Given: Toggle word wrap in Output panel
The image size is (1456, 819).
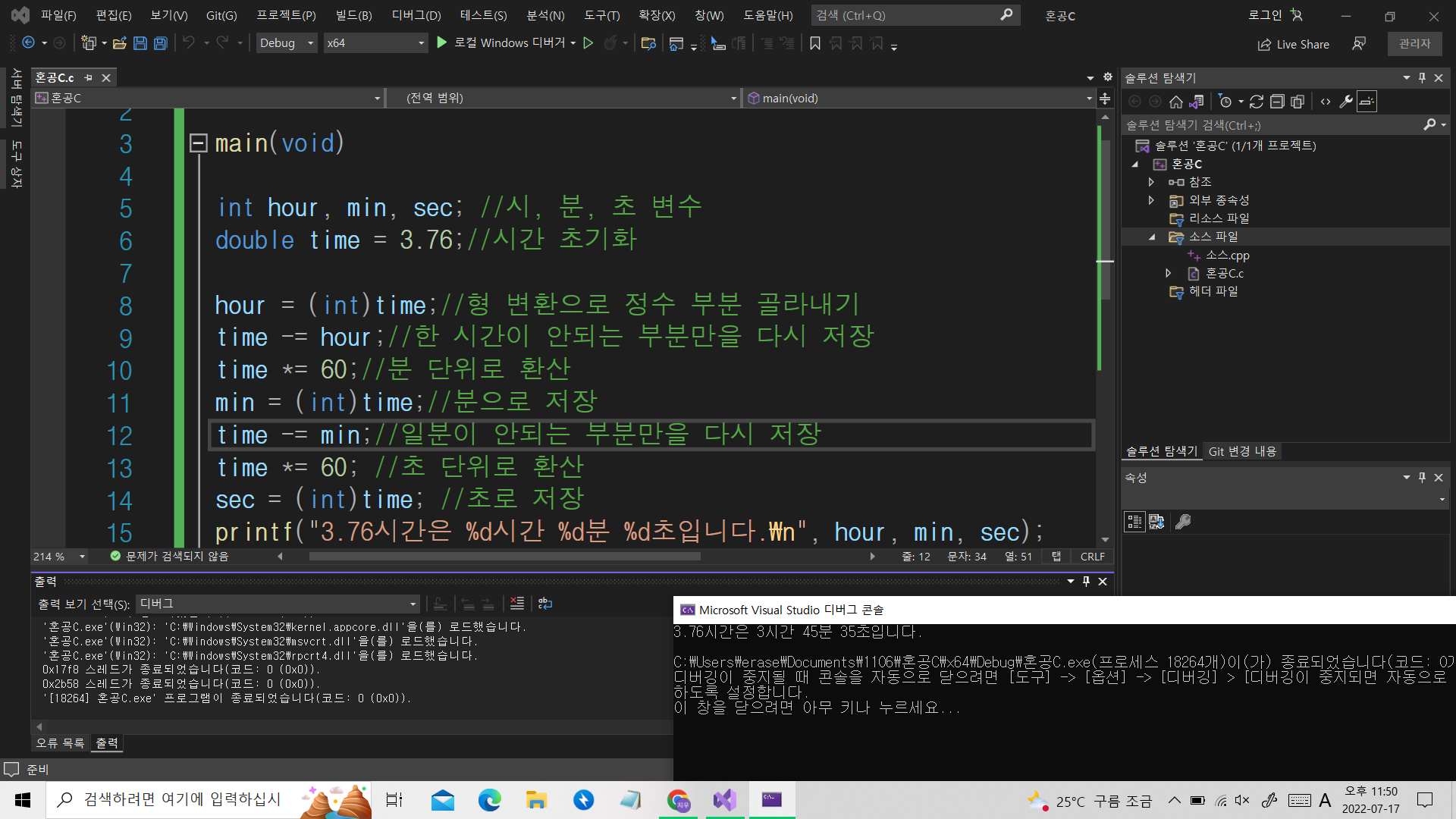Looking at the screenshot, I should click(545, 604).
